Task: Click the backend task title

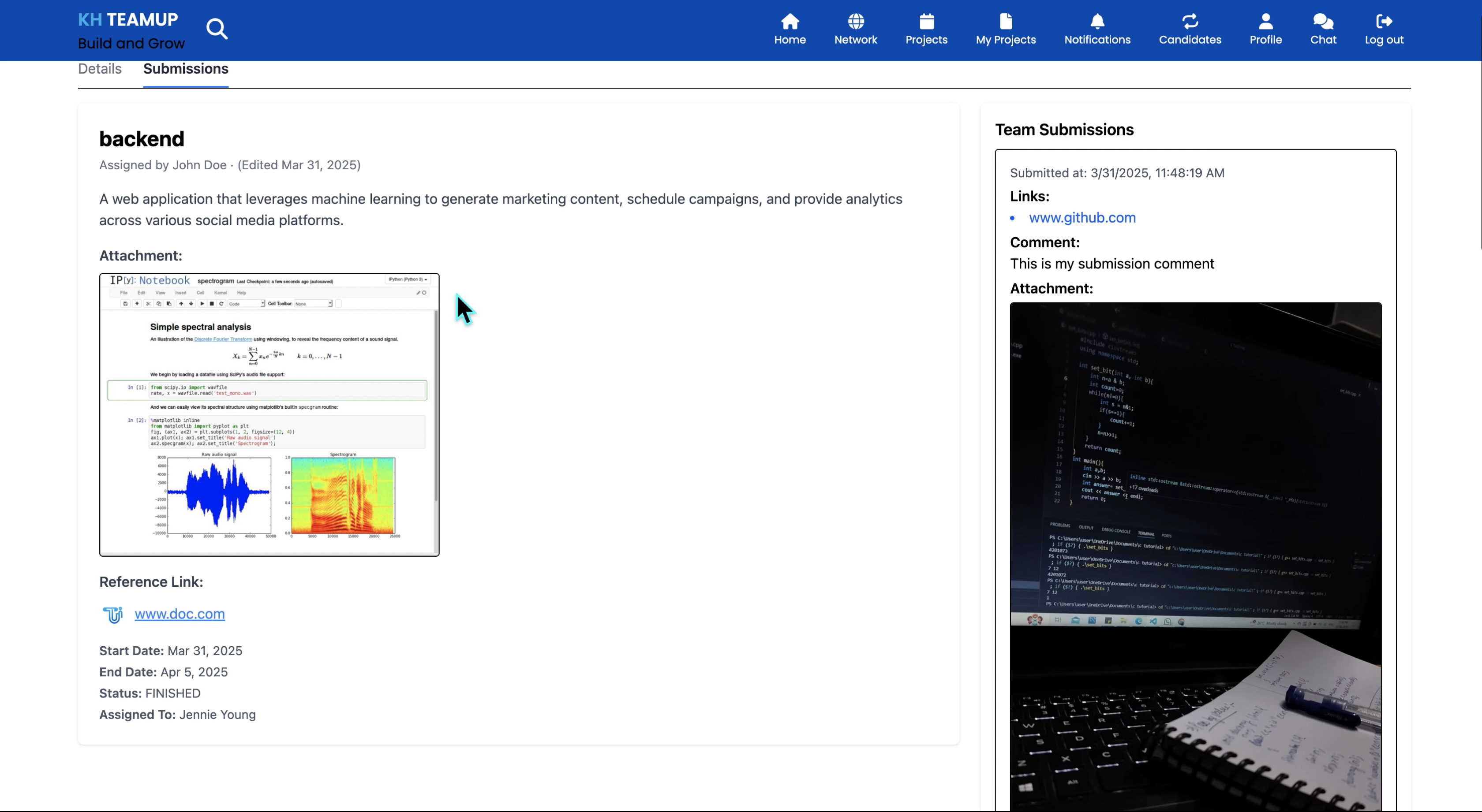Action: coord(142,139)
